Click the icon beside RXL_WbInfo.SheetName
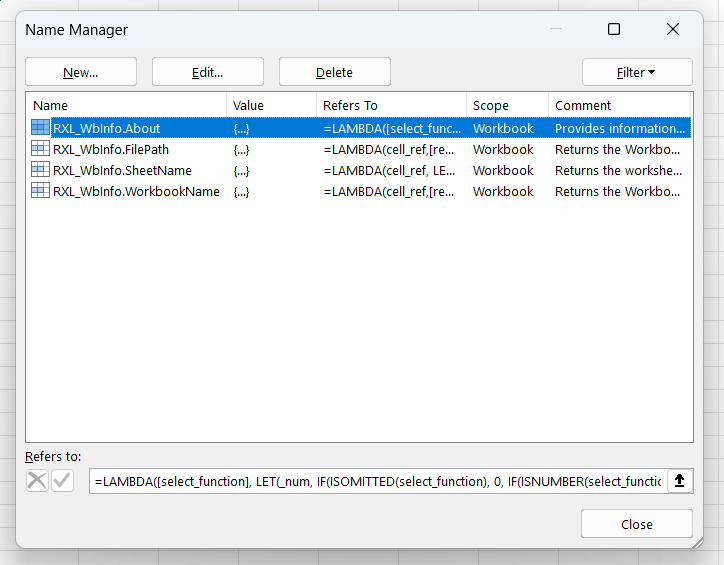This screenshot has height=565, width=724. pos(40,170)
